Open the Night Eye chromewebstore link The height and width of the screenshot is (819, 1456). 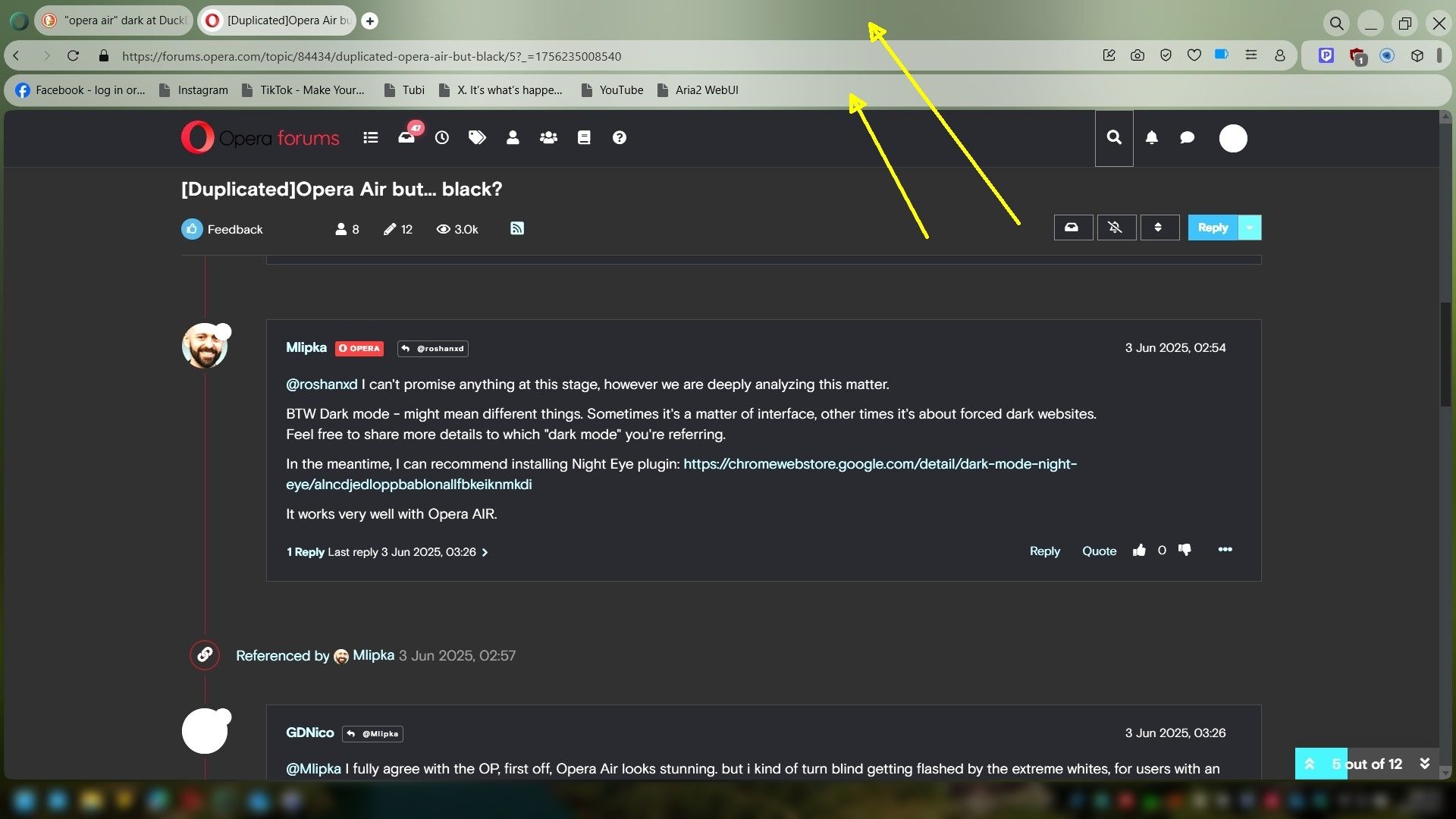[x=681, y=474]
